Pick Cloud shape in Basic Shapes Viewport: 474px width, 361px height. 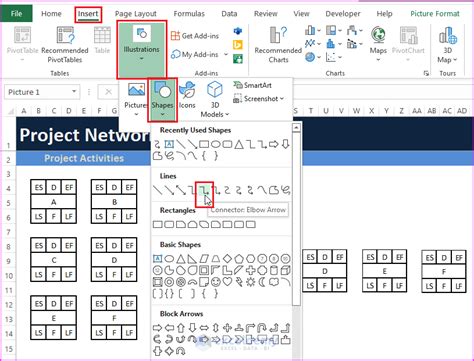[274, 282]
